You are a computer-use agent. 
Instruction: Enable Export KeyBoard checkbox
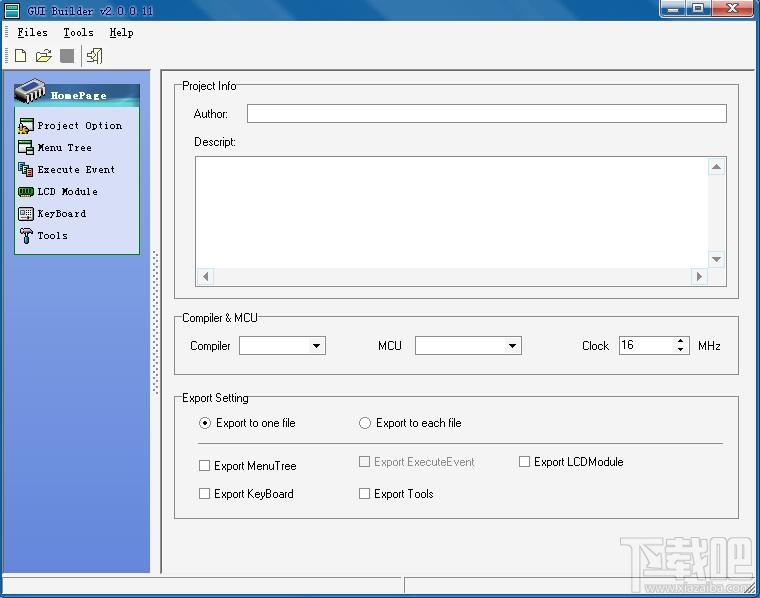coord(205,493)
